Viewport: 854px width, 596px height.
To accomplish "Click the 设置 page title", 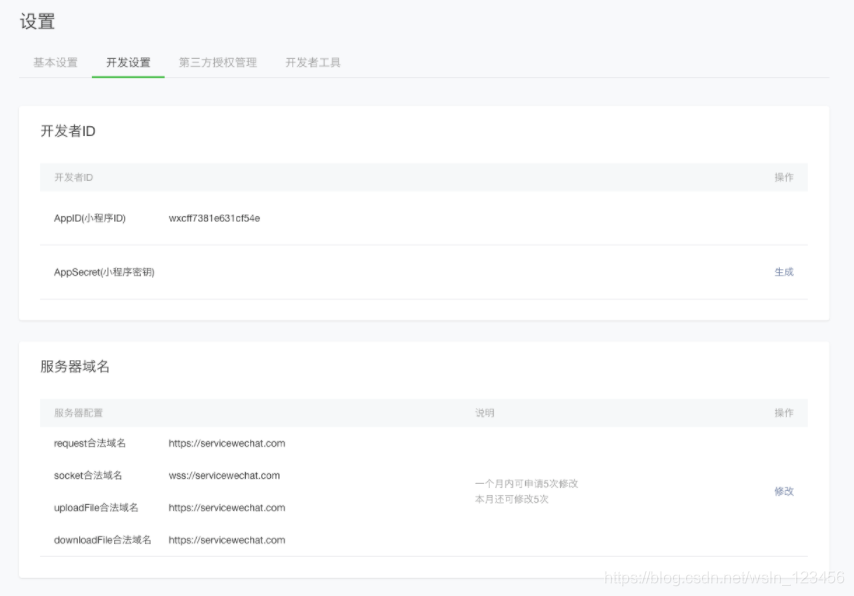I will pos(38,22).
